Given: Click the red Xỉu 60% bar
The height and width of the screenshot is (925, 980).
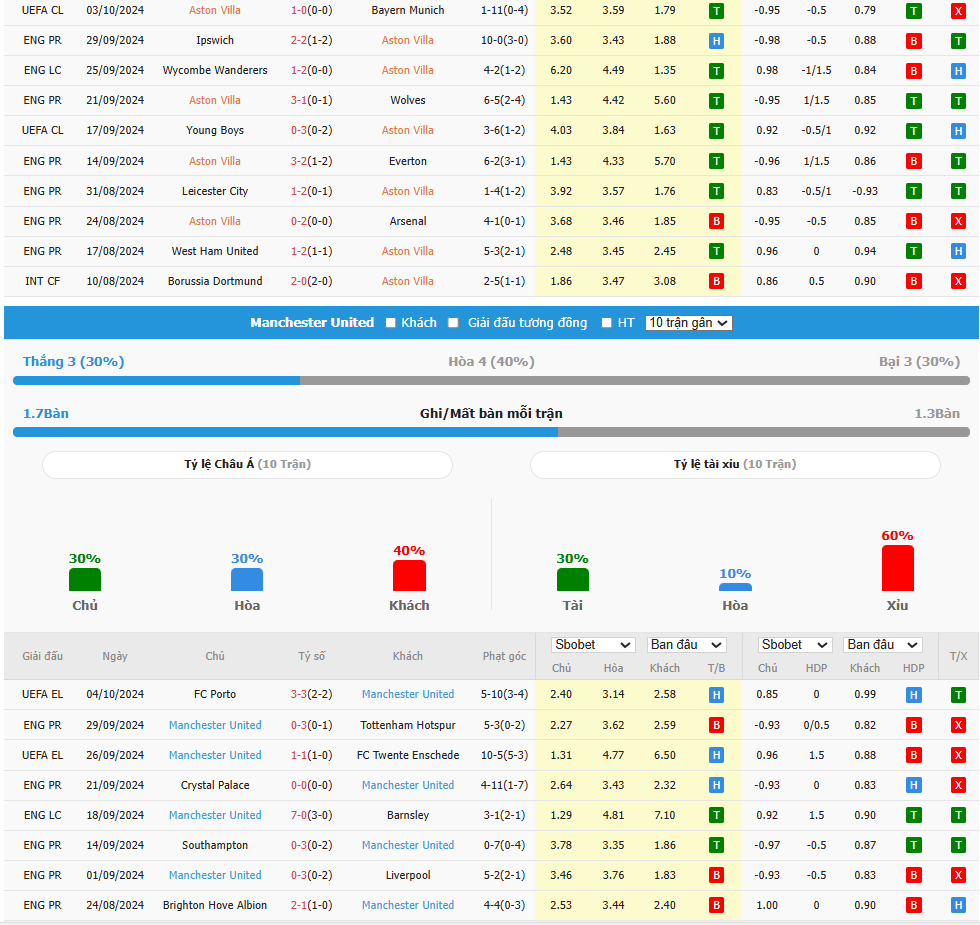Looking at the screenshot, I should [898, 568].
